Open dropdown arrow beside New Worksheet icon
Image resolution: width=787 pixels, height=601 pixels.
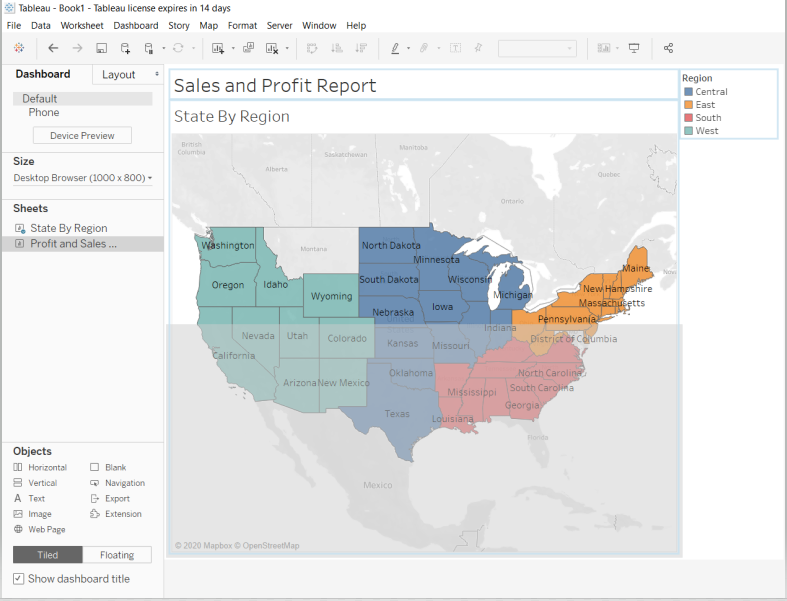[233, 48]
